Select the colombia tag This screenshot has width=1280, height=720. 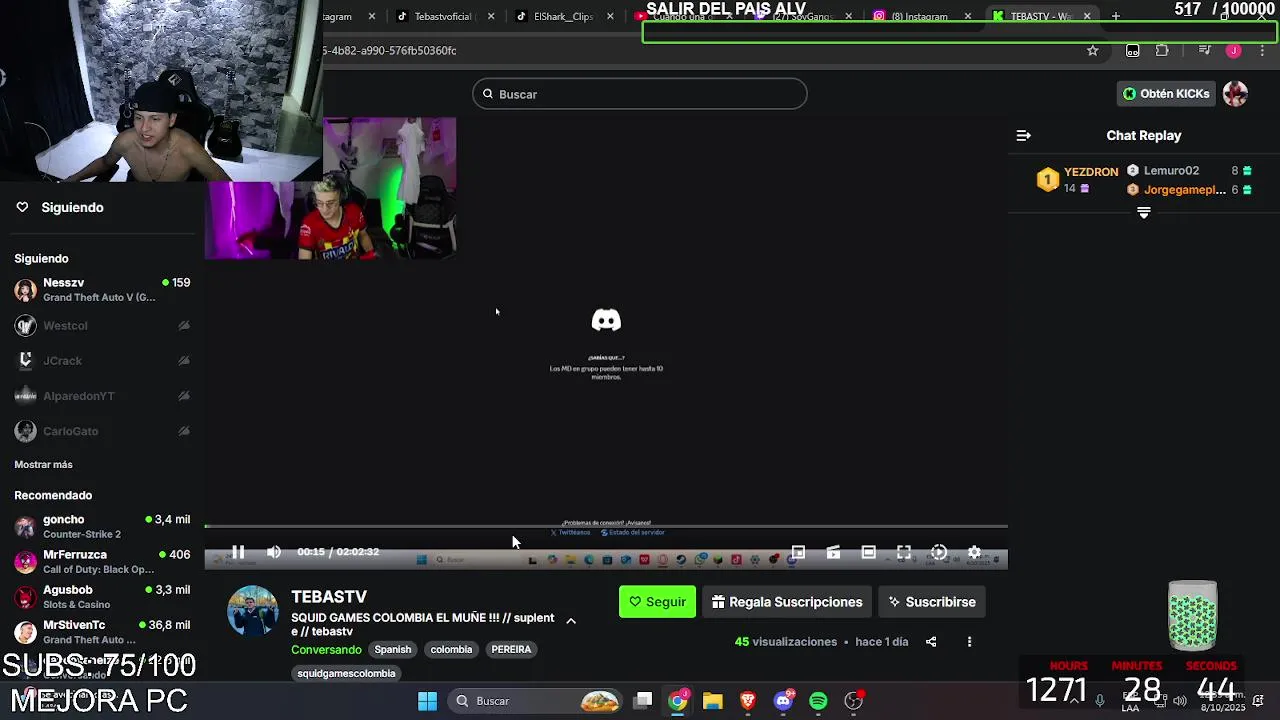pos(451,649)
